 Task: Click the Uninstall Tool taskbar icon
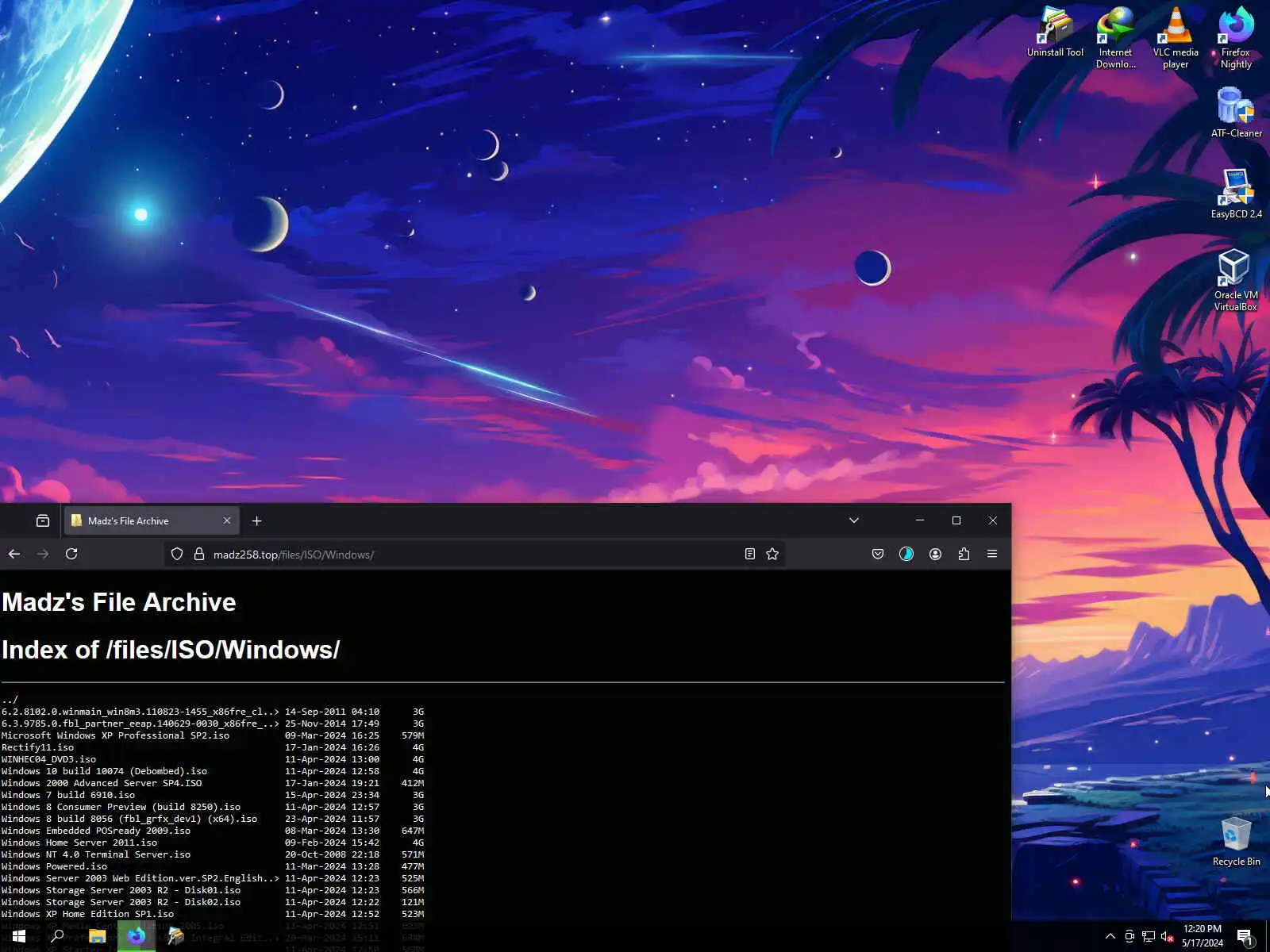pyautogui.click(x=176, y=936)
